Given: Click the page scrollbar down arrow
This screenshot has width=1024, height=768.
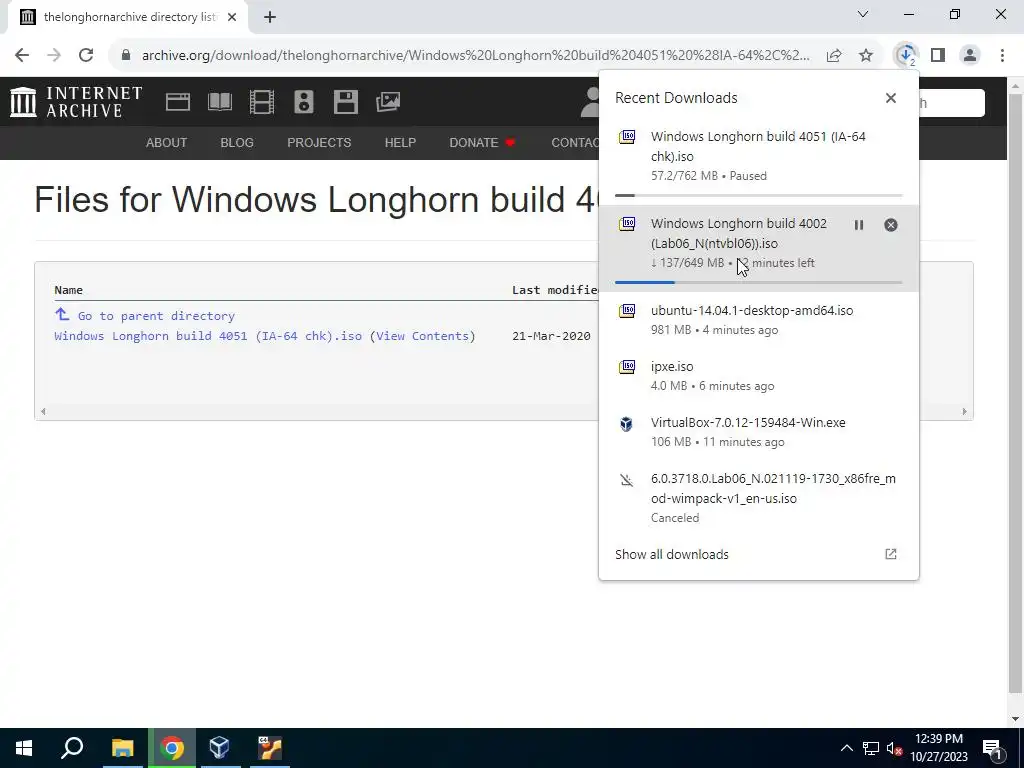Looking at the screenshot, I should pos(1015,720).
